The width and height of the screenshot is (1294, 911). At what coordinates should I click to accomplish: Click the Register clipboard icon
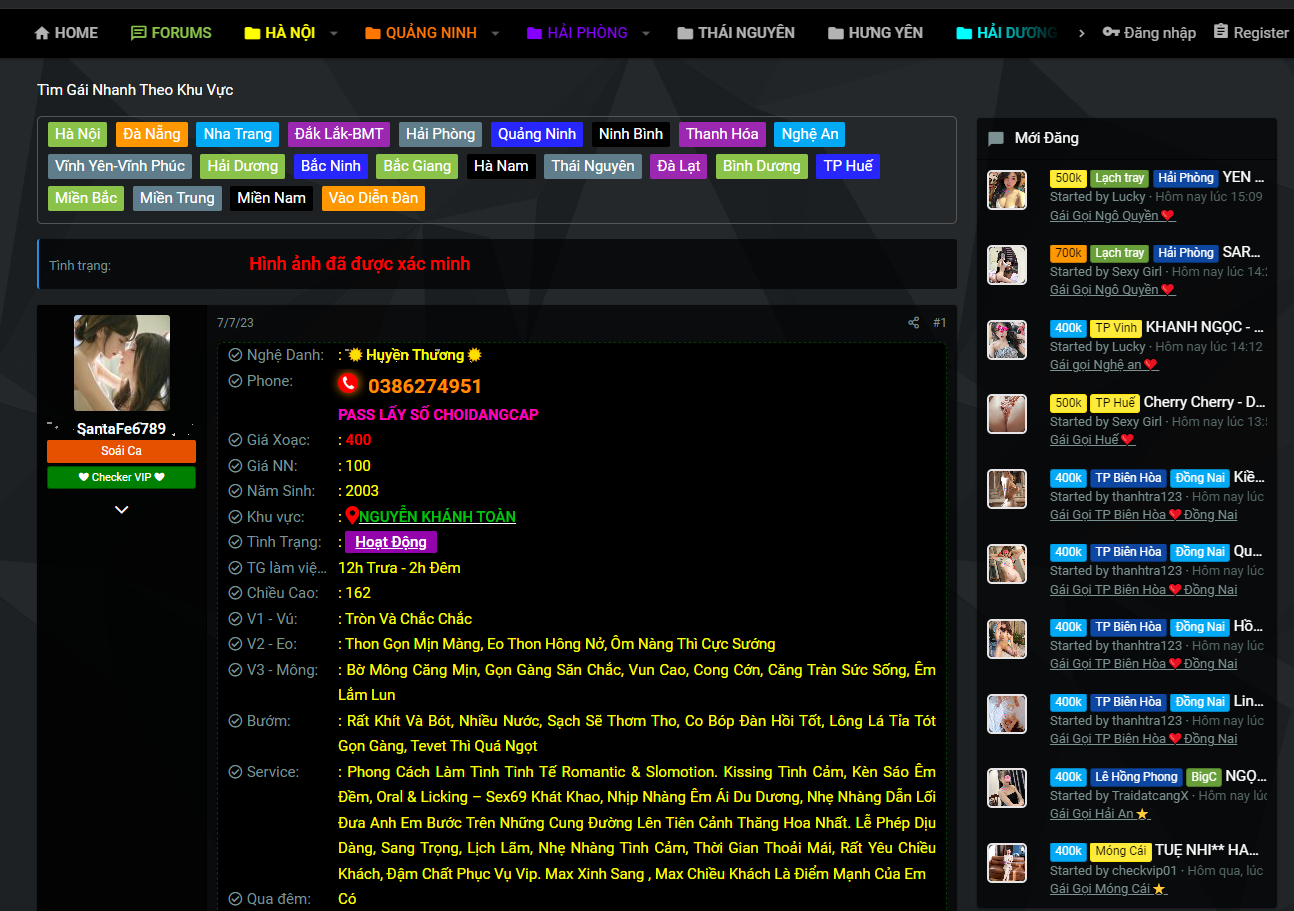pyautogui.click(x=1221, y=32)
